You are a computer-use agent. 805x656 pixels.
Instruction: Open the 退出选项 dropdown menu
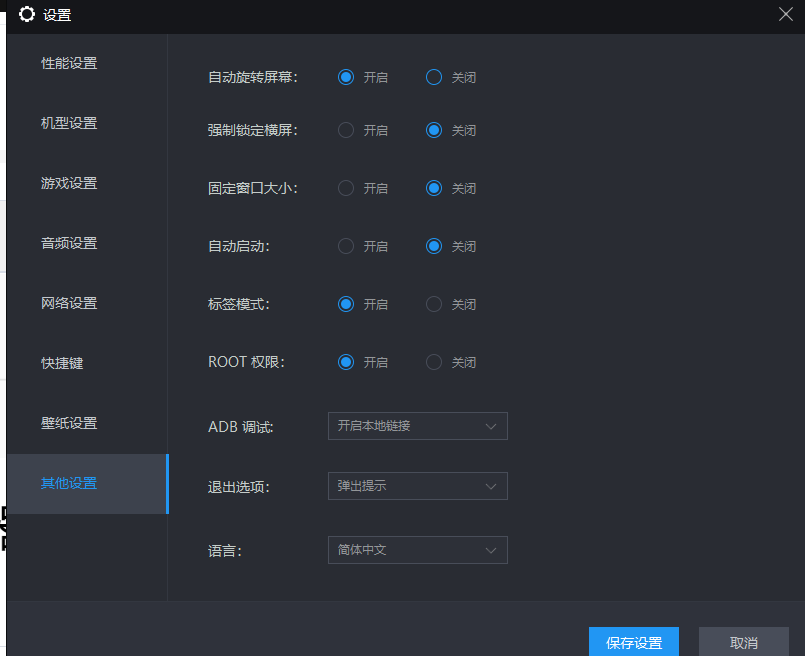coord(417,486)
